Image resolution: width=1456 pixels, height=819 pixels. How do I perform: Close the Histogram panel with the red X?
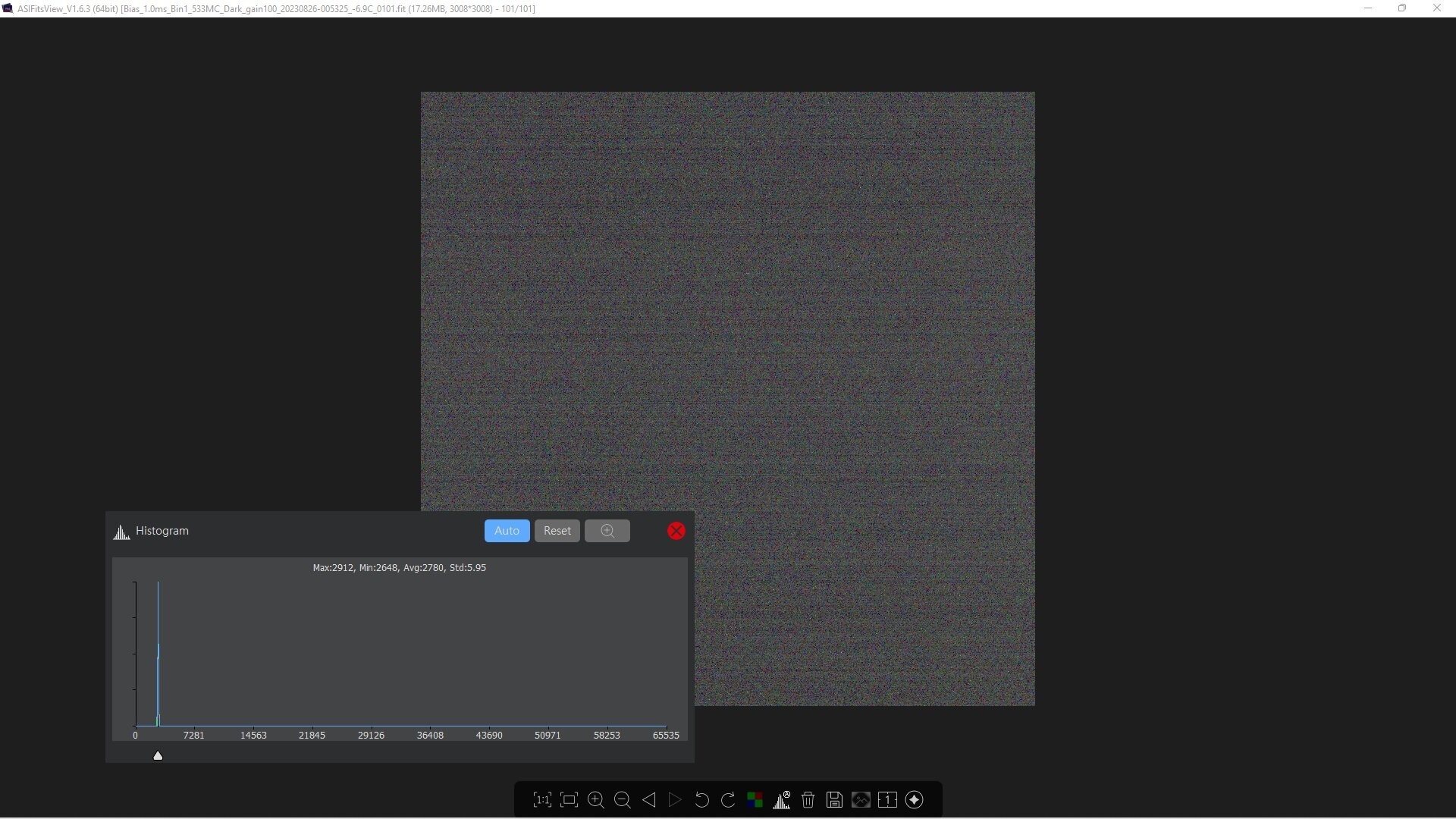coord(676,531)
